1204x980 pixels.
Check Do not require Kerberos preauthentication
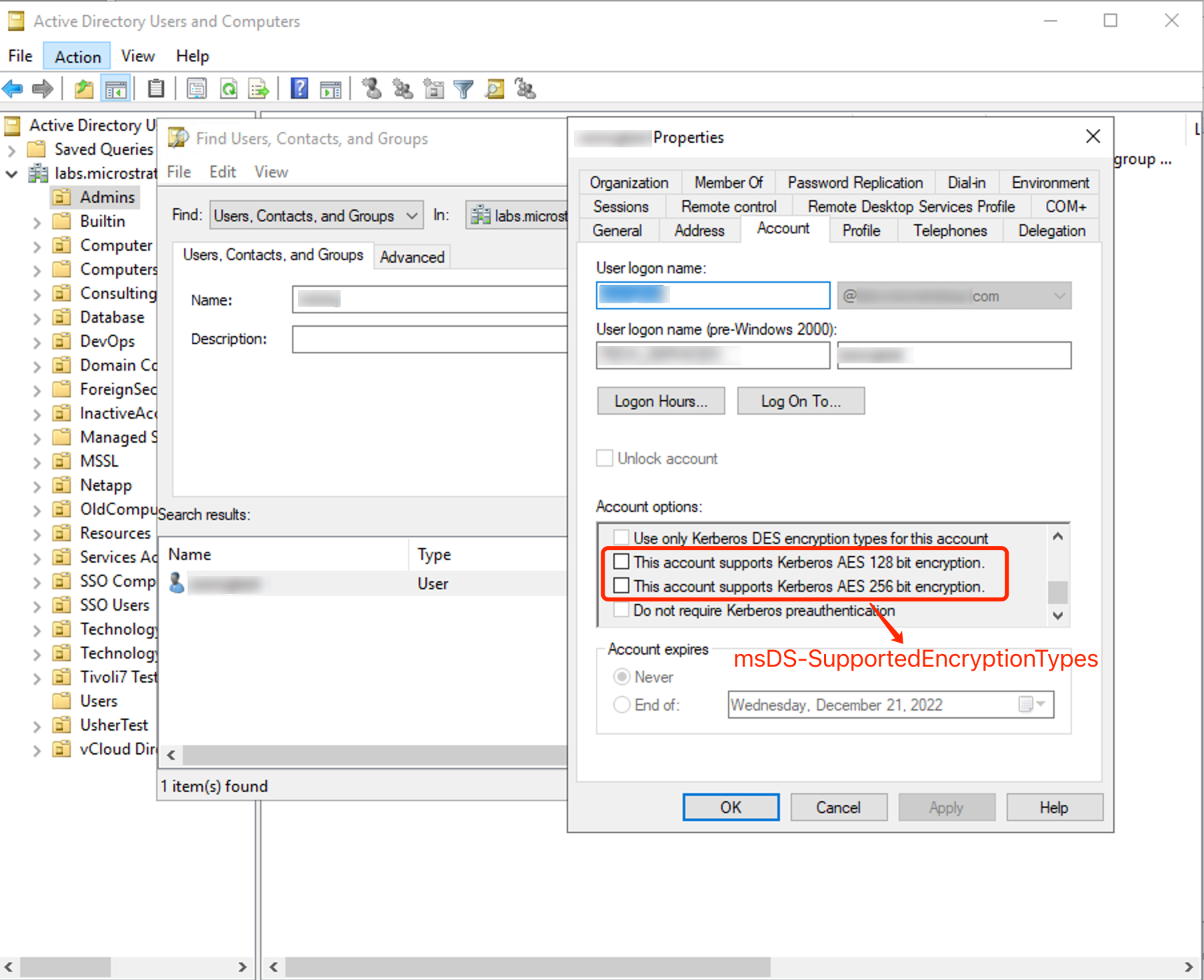(x=621, y=609)
